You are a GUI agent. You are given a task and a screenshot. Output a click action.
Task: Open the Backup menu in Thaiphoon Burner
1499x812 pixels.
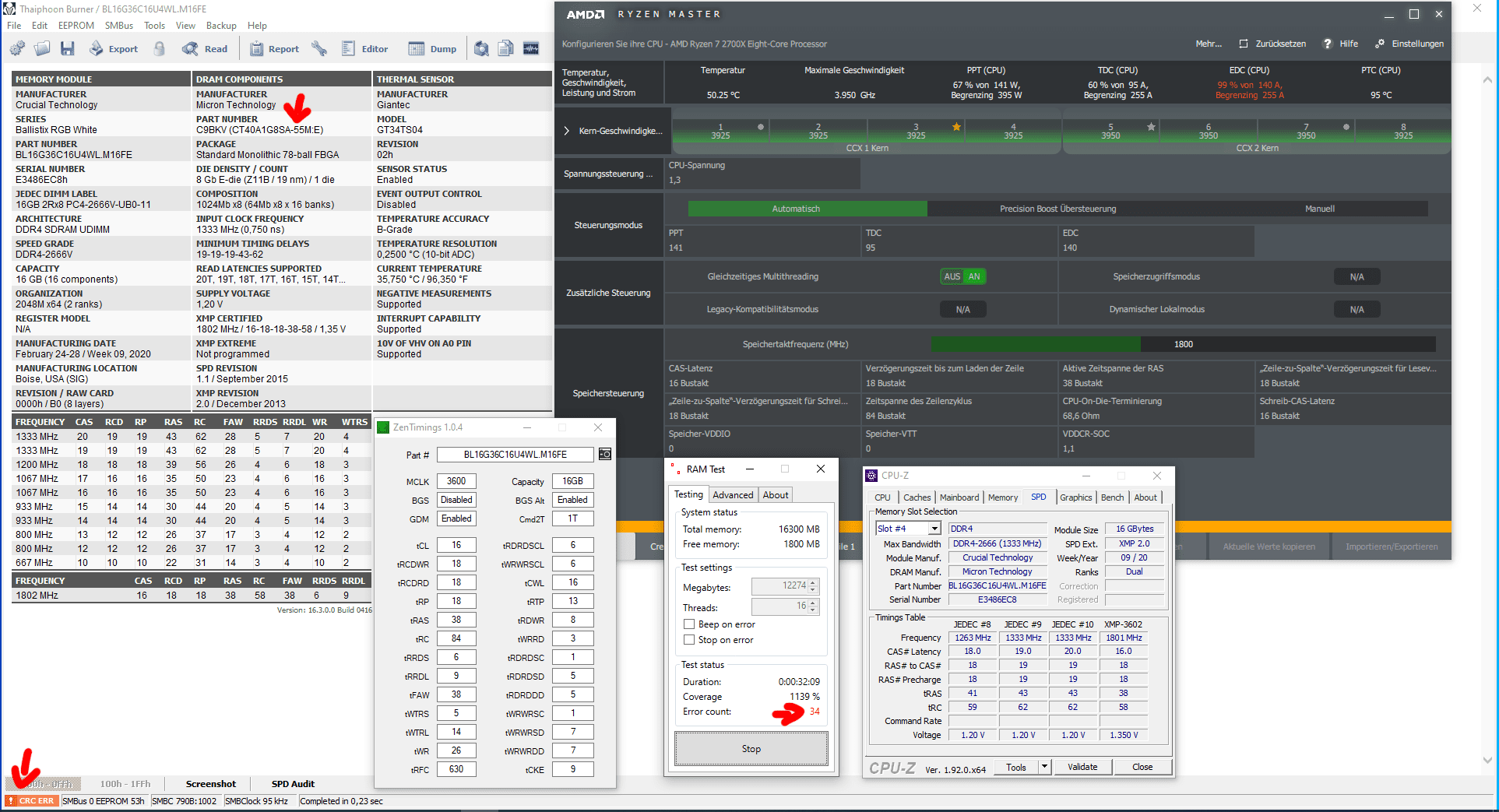pos(221,26)
